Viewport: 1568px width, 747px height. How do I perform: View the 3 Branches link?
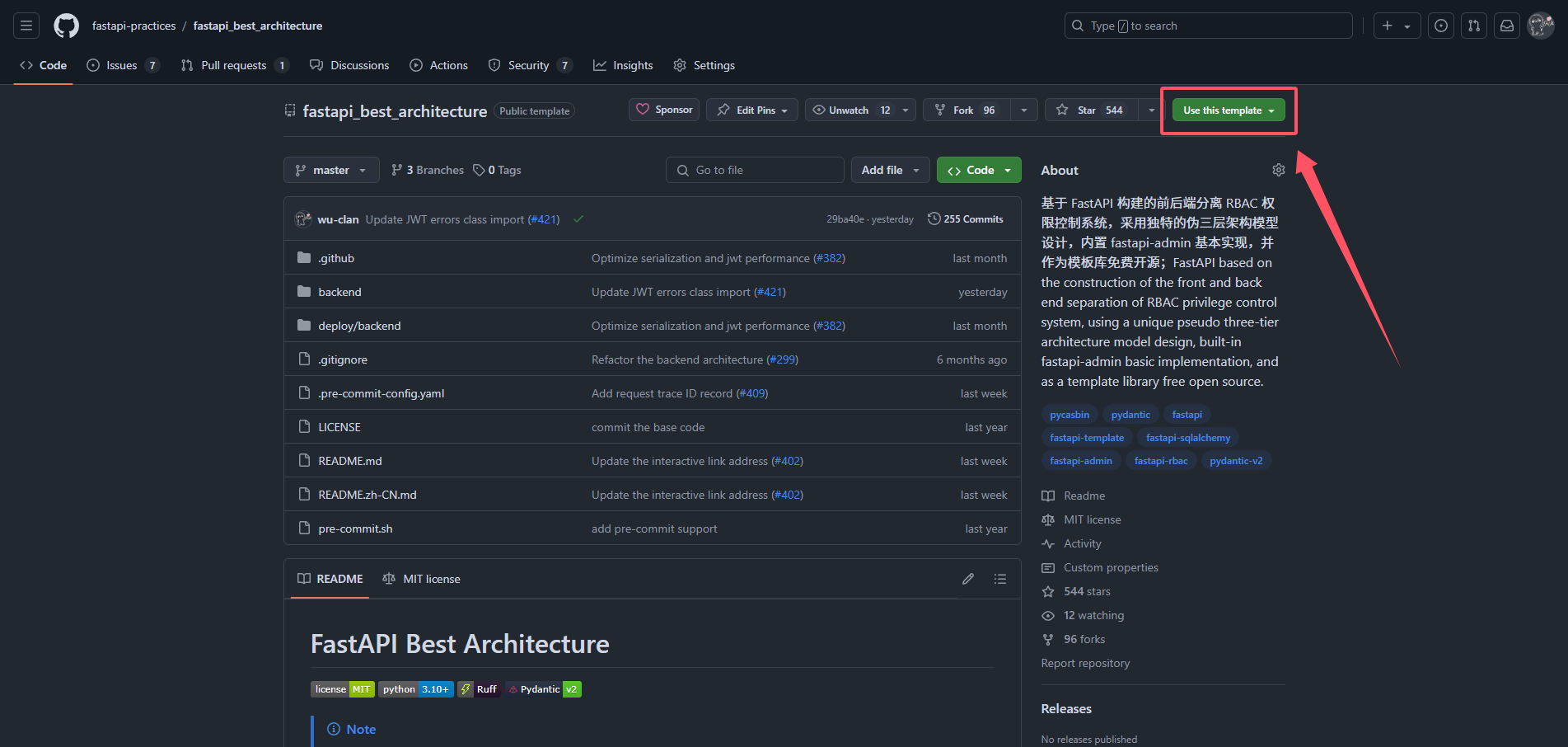pyautogui.click(x=428, y=170)
